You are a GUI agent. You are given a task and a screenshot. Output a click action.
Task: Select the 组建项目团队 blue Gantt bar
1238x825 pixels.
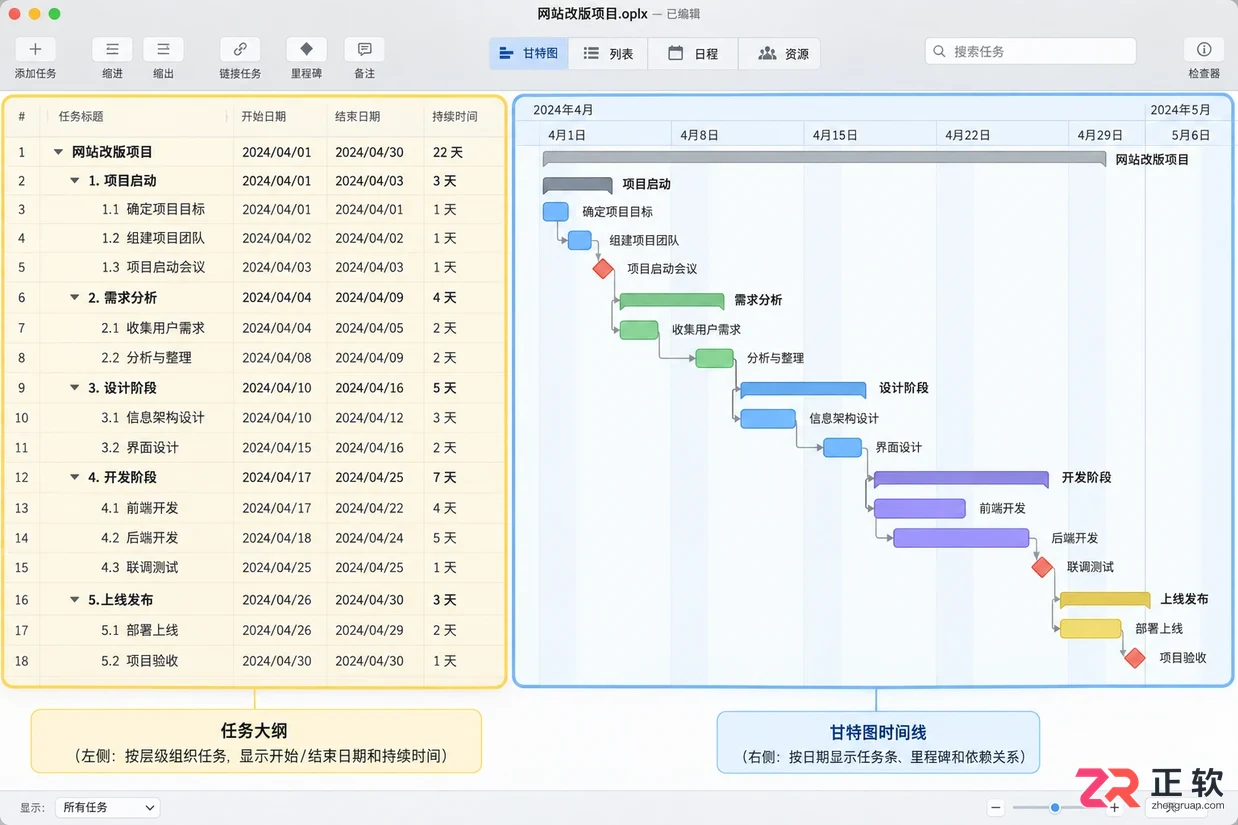click(580, 240)
